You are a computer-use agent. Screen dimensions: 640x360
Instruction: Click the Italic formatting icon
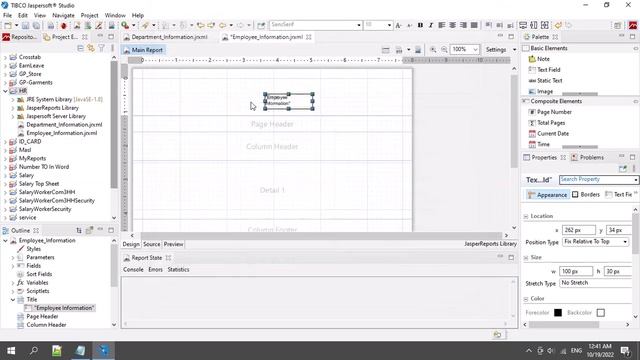tap(431, 25)
